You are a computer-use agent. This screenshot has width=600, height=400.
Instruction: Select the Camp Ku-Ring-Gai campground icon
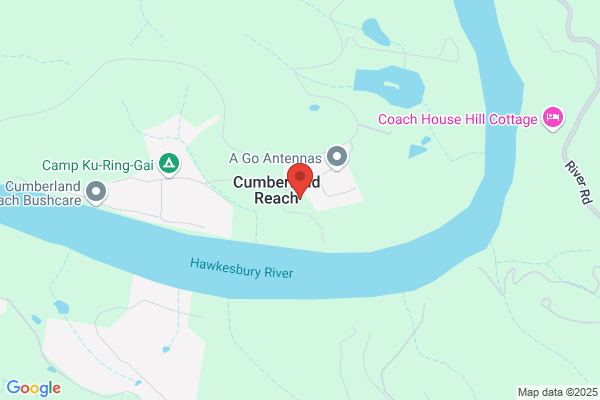pos(169,164)
